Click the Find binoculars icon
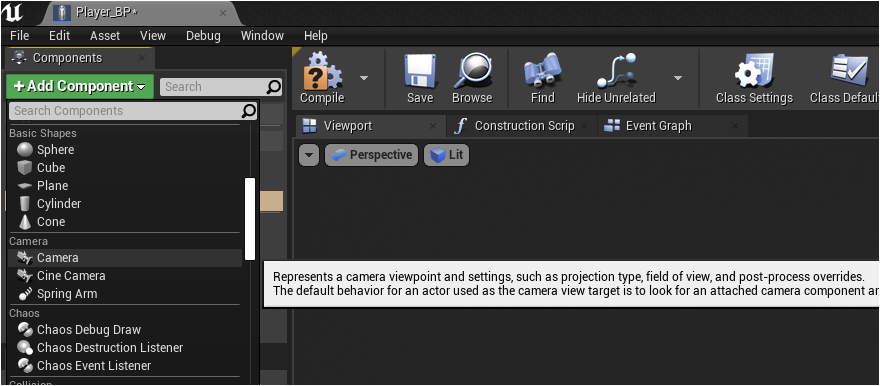The image size is (880, 386). 543,71
